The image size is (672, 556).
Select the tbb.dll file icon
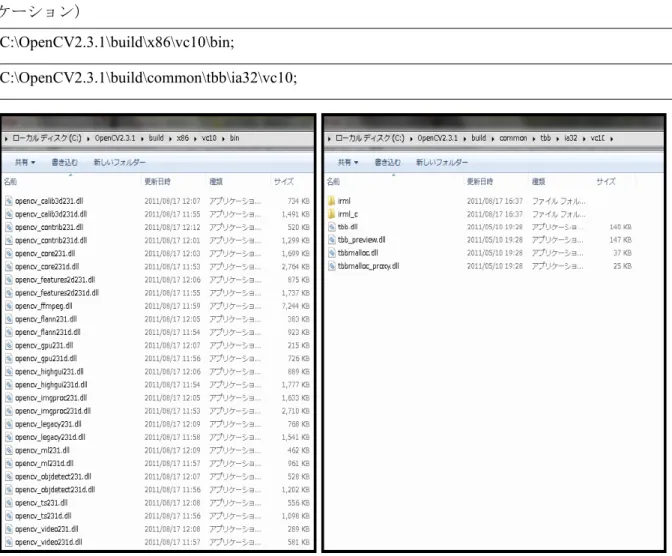(331, 227)
